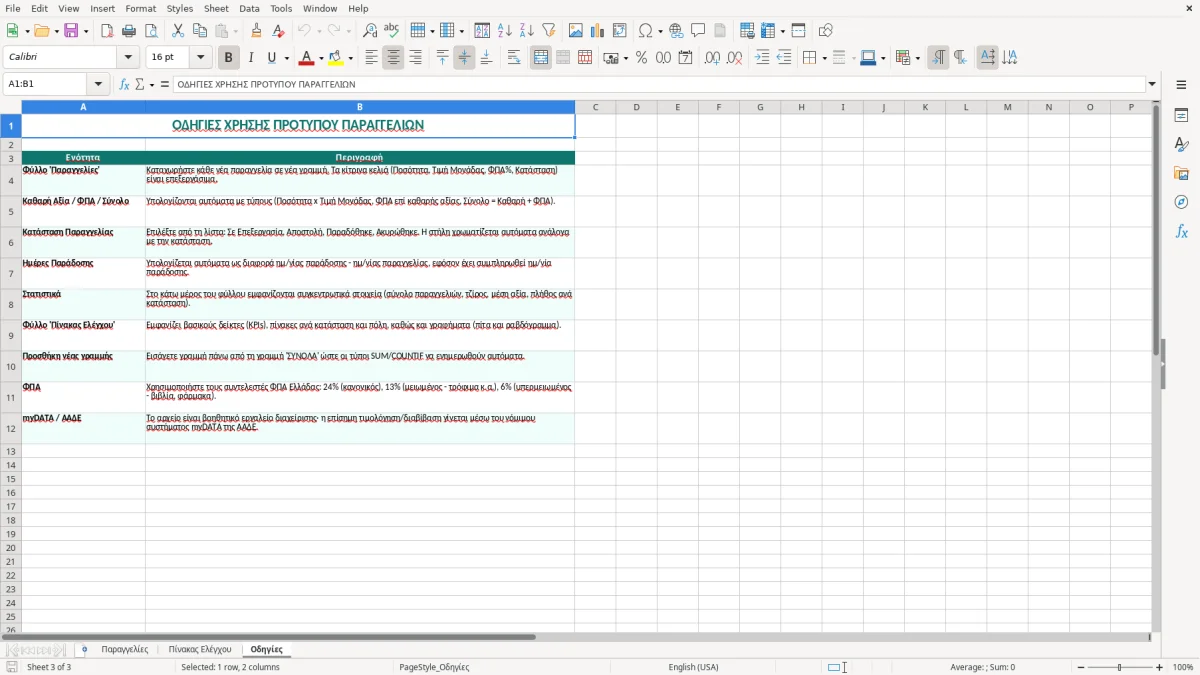Open the Tools menu
Screen dimensions: 1200x675
[x=281, y=8]
